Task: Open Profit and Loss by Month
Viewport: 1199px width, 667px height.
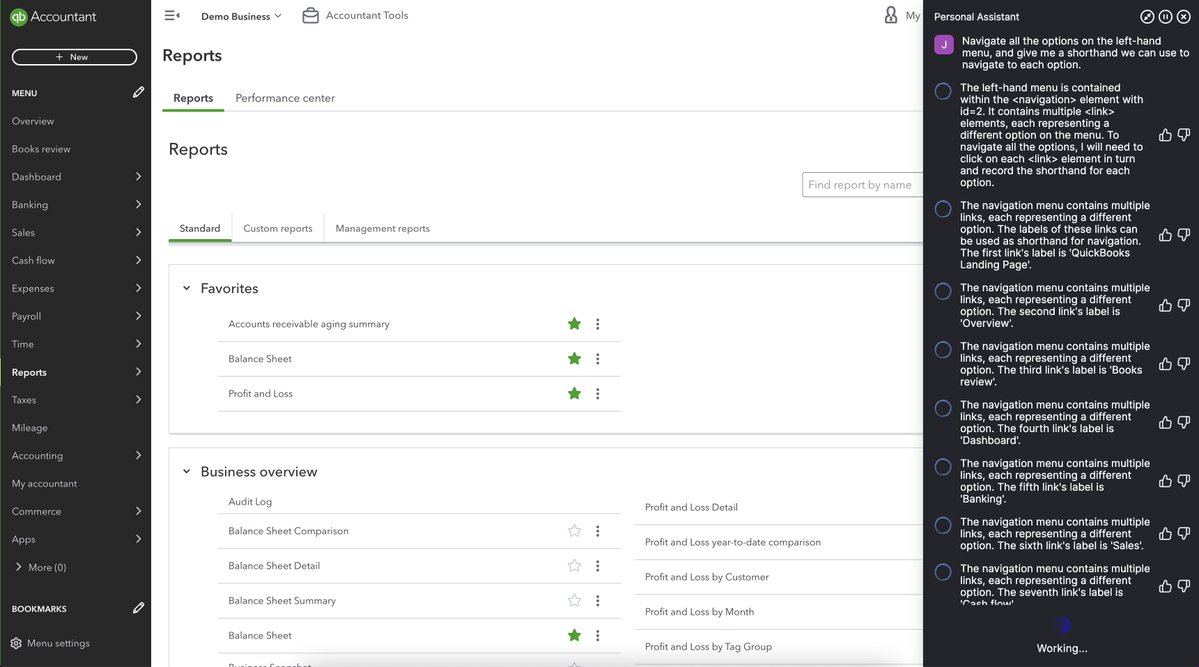Action: (699, 612)
